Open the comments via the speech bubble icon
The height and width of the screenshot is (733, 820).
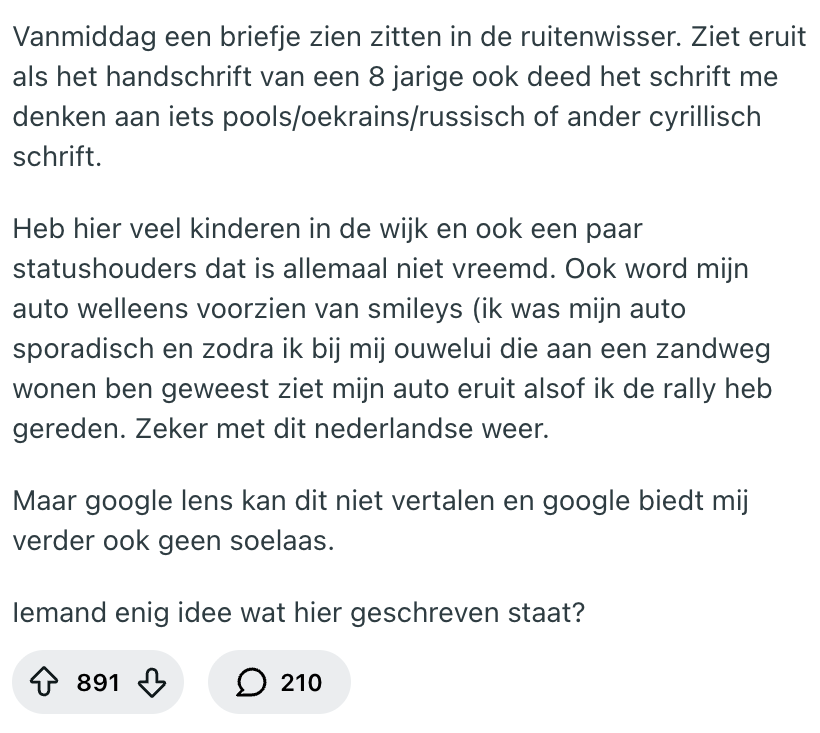(251, 682)
